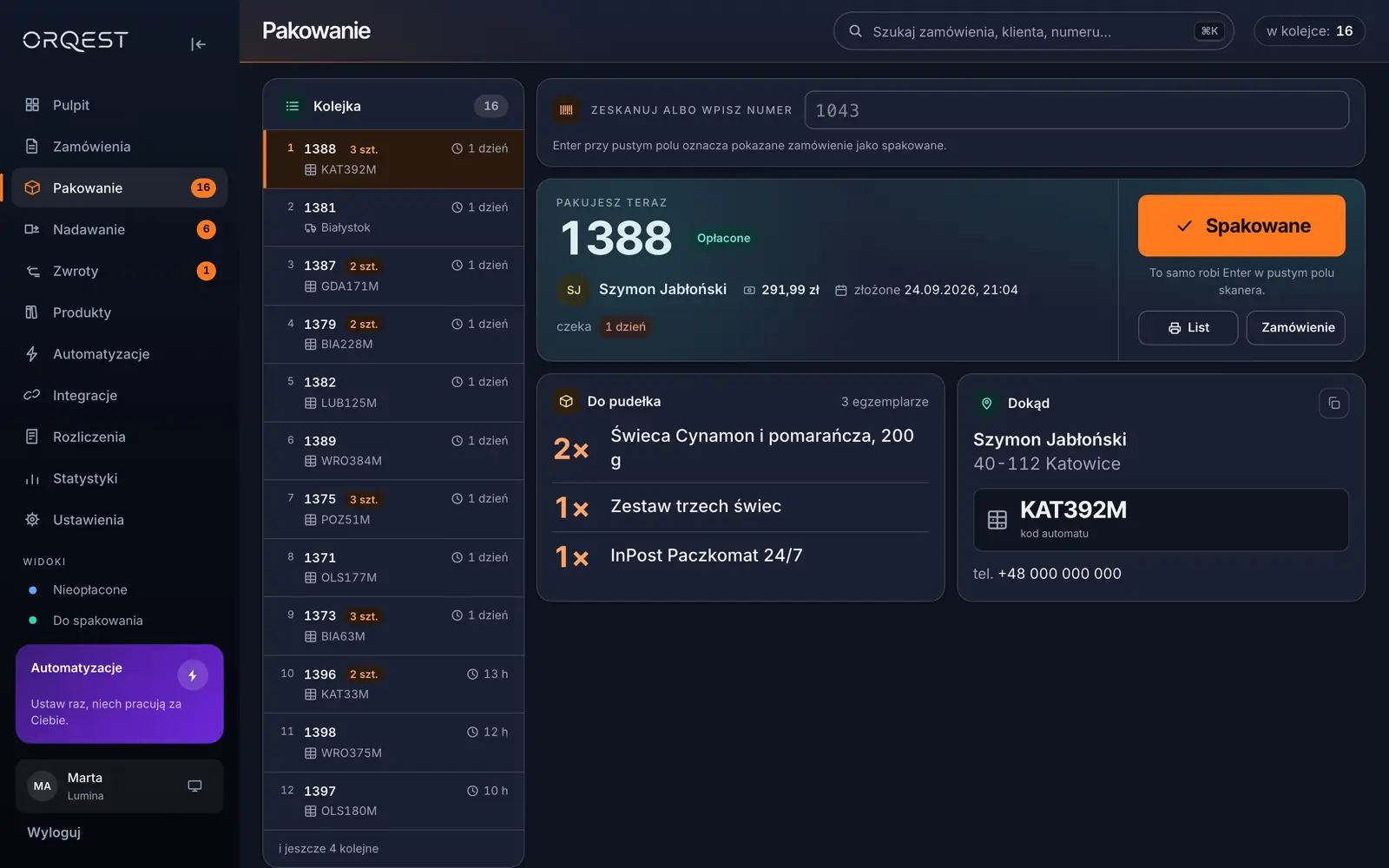The width and height of the screenshot is (1389, 868).
Task: Click the location pin icon by Dokąd
Action: (986, 404)
